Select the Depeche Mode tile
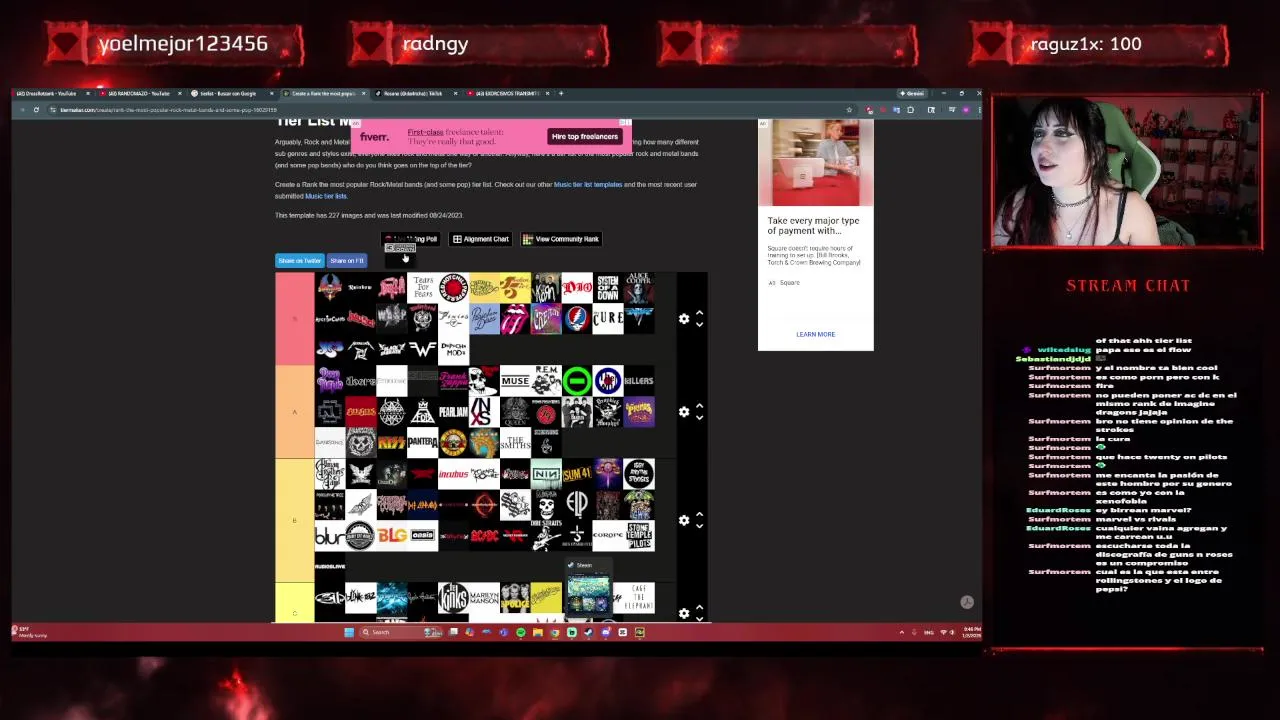Viewport: 1280px width, 720px height. click(454, 350)
